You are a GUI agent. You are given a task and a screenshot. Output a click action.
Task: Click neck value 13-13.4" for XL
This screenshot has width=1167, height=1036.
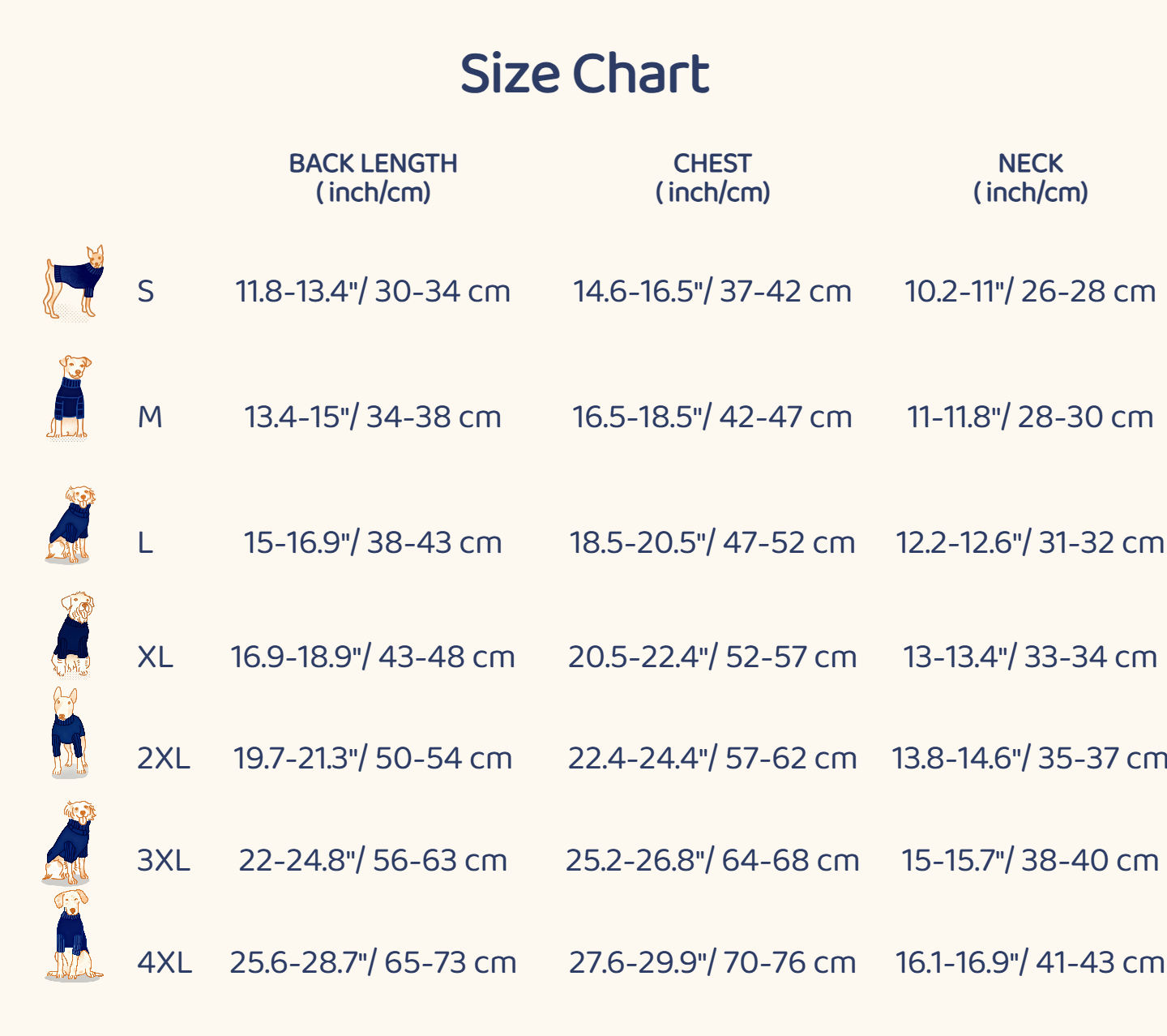1030,657
